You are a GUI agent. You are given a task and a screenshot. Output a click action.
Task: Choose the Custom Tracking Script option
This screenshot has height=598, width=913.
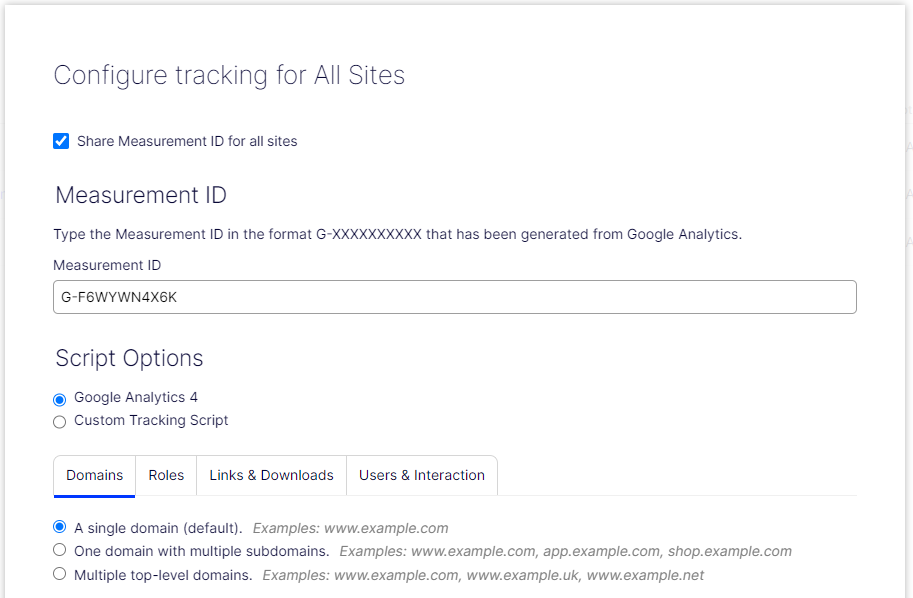(x=60, y=422)
